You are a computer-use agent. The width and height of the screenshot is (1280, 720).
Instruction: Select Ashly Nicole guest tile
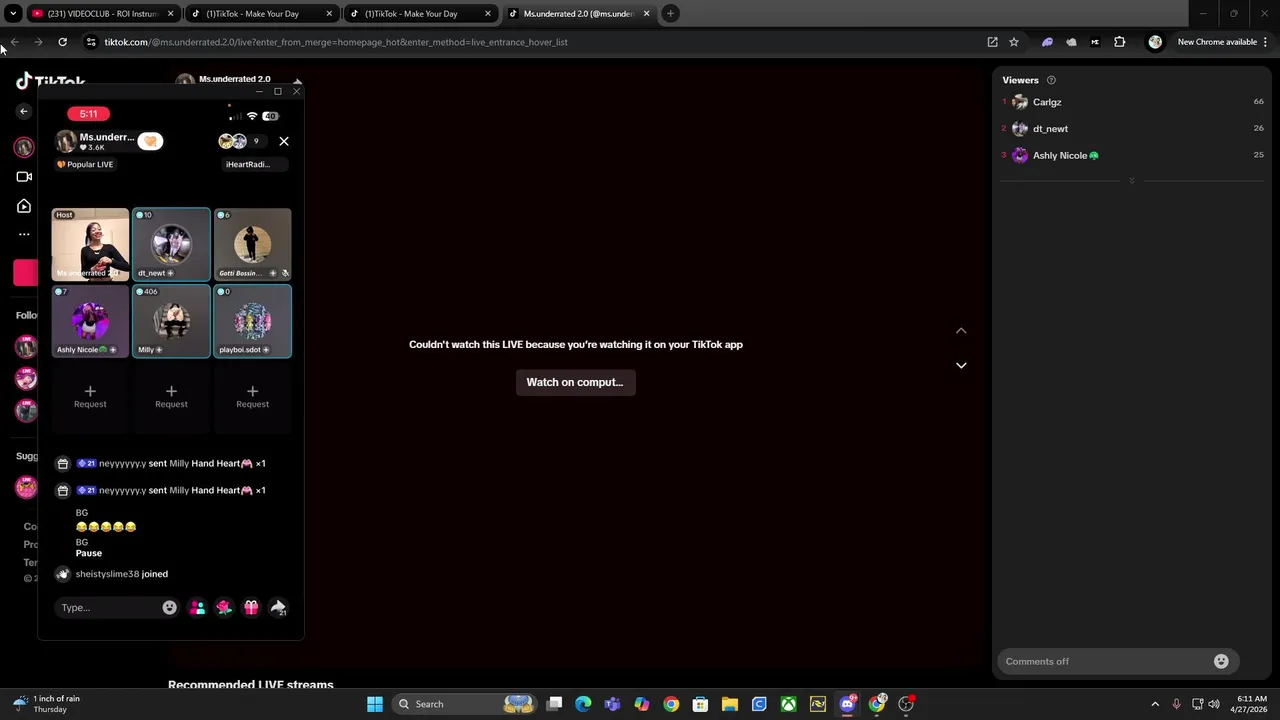click(90, 321)
